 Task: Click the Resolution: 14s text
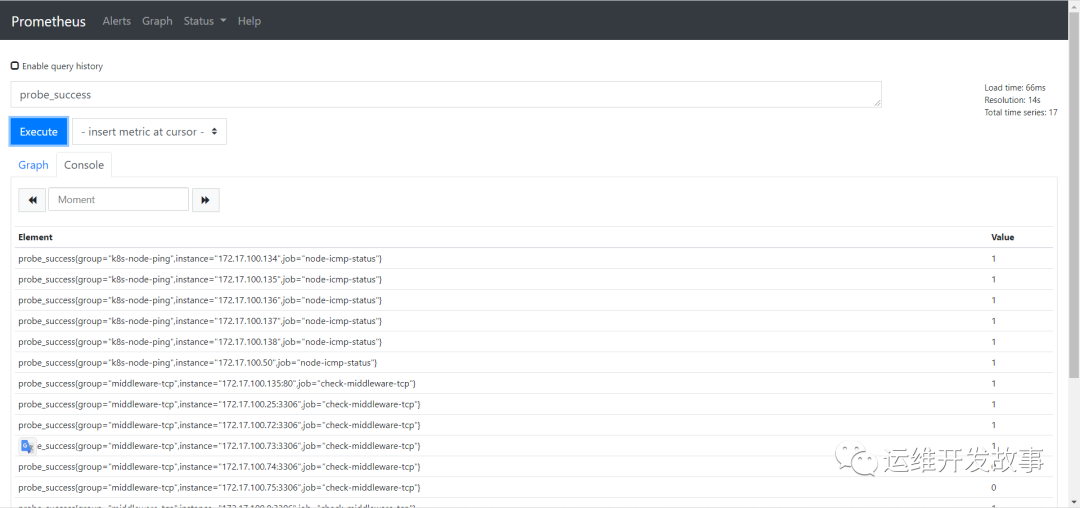pyautogui.click(x=1010, y=100)
